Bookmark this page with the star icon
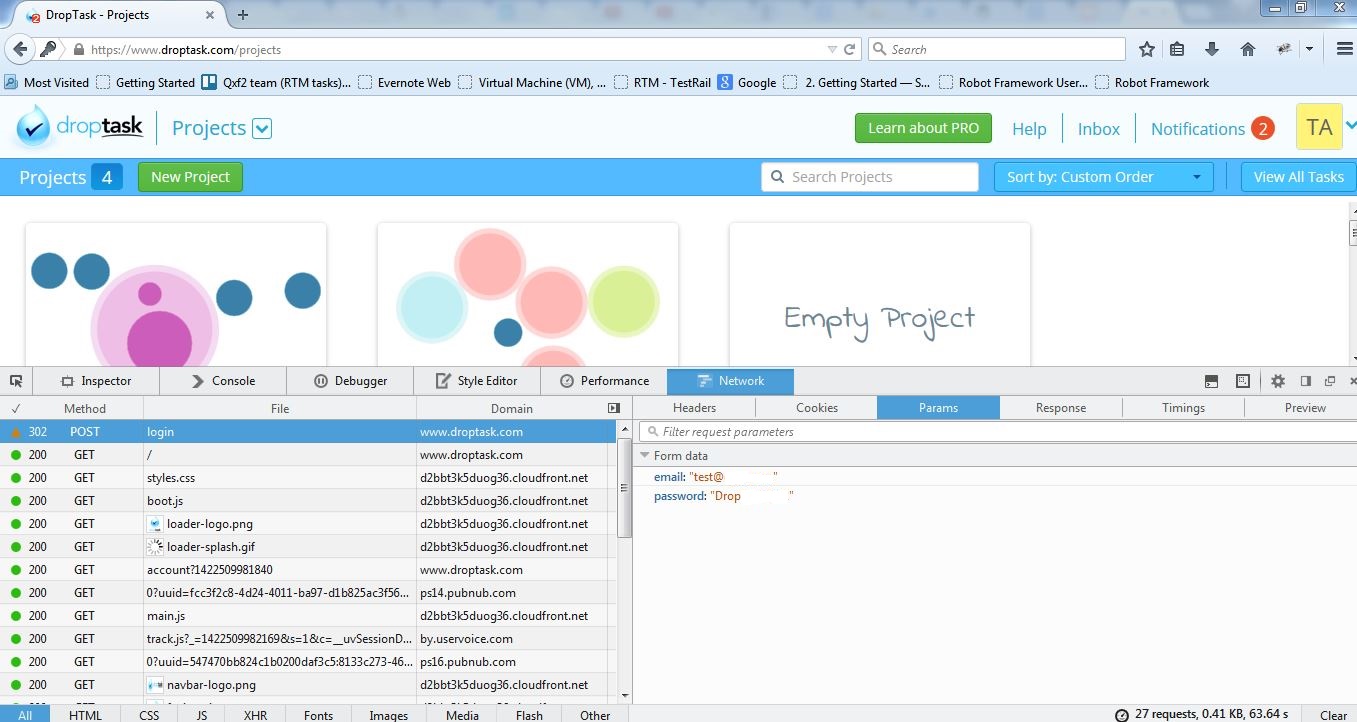Viewport: 1357px width, 722px height. point(1147,49)
